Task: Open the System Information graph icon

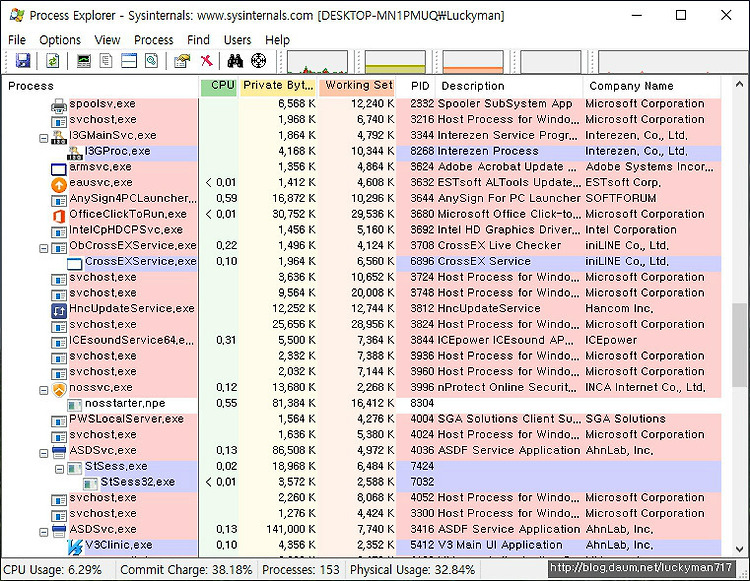Action: click(84, 61)
